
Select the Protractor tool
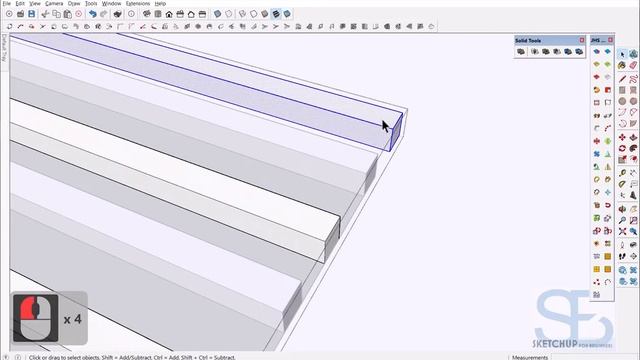click(622, 184)
